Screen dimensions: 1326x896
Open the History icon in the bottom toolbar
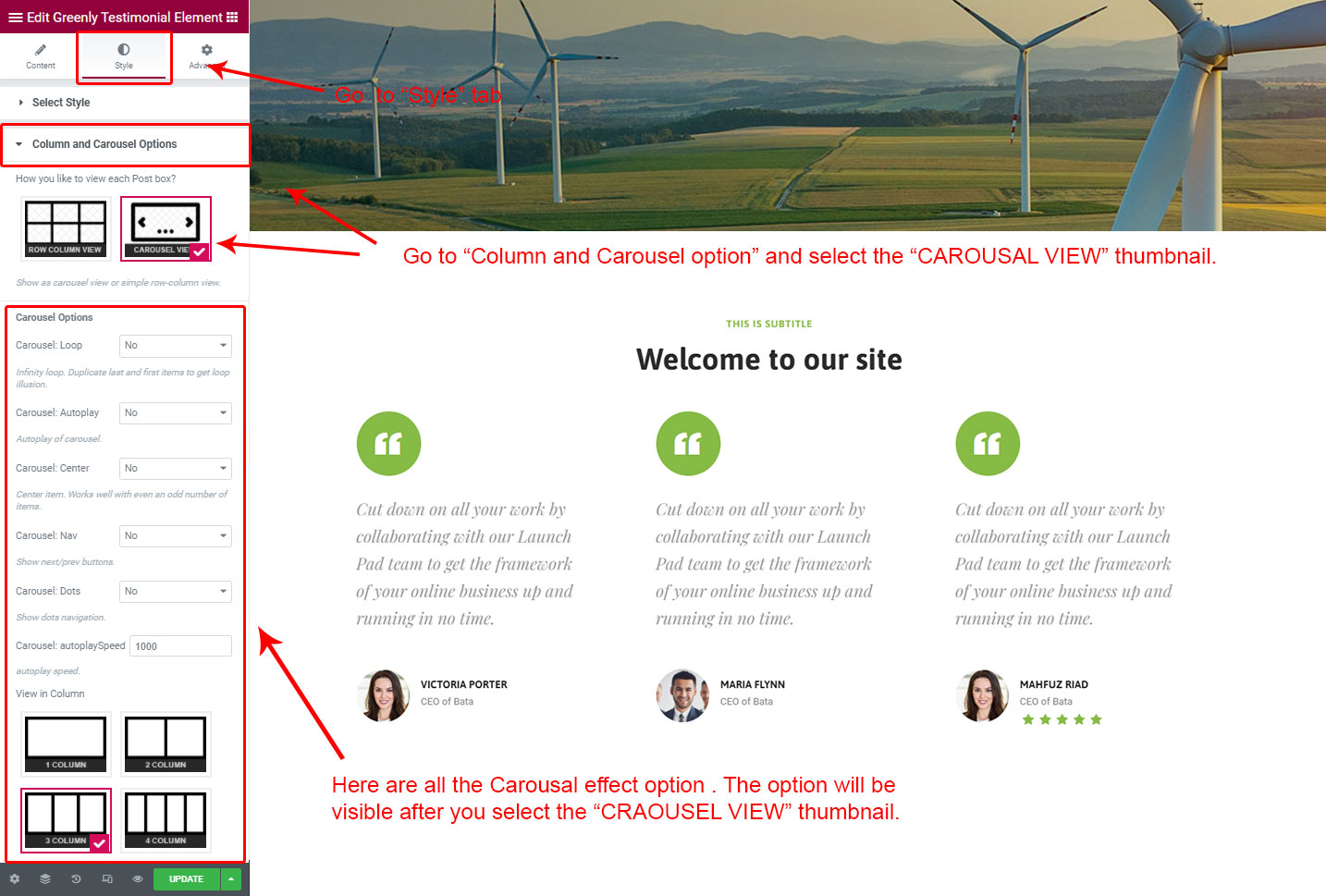click(76, 878)
